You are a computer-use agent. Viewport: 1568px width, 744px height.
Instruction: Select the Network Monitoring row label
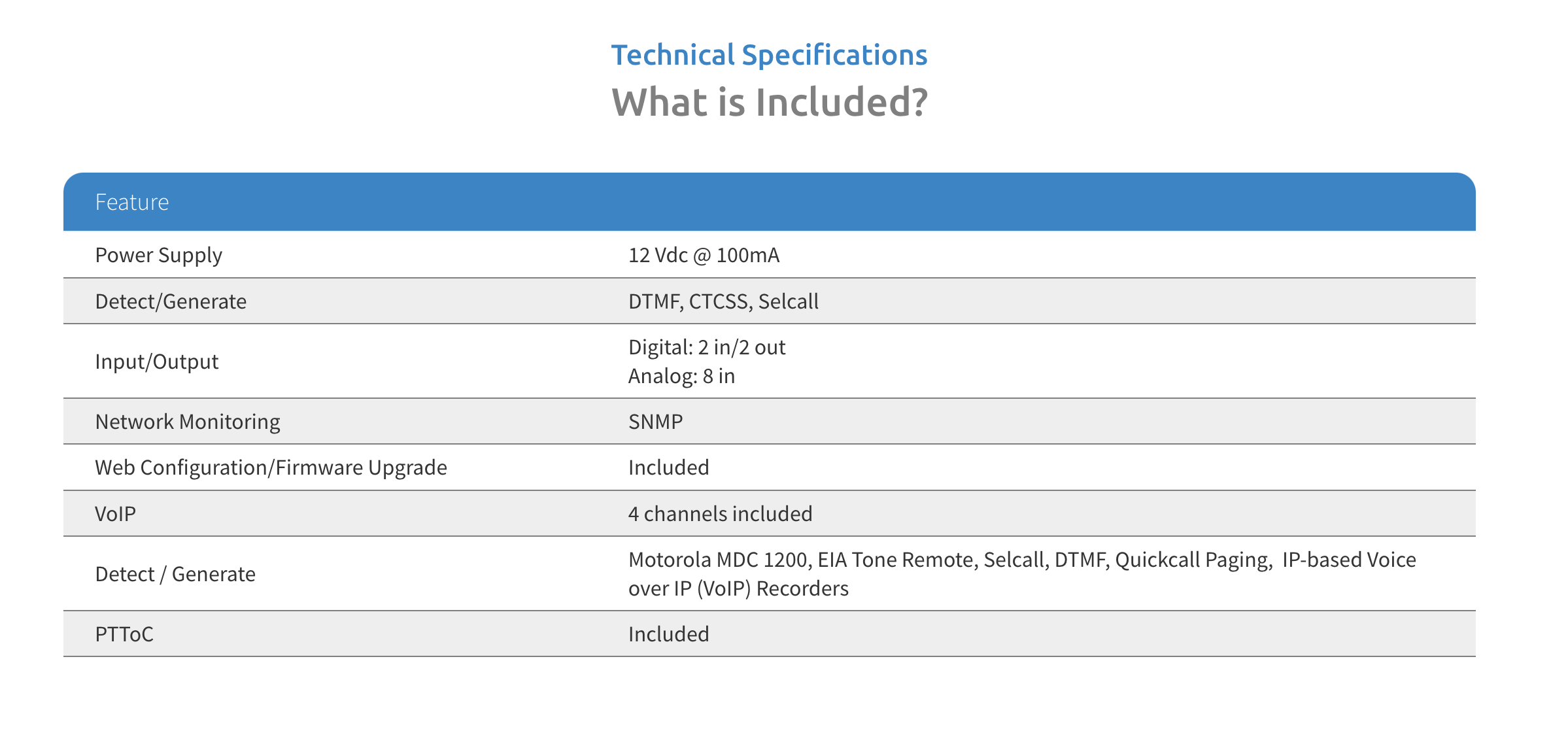tap(187, 422)
